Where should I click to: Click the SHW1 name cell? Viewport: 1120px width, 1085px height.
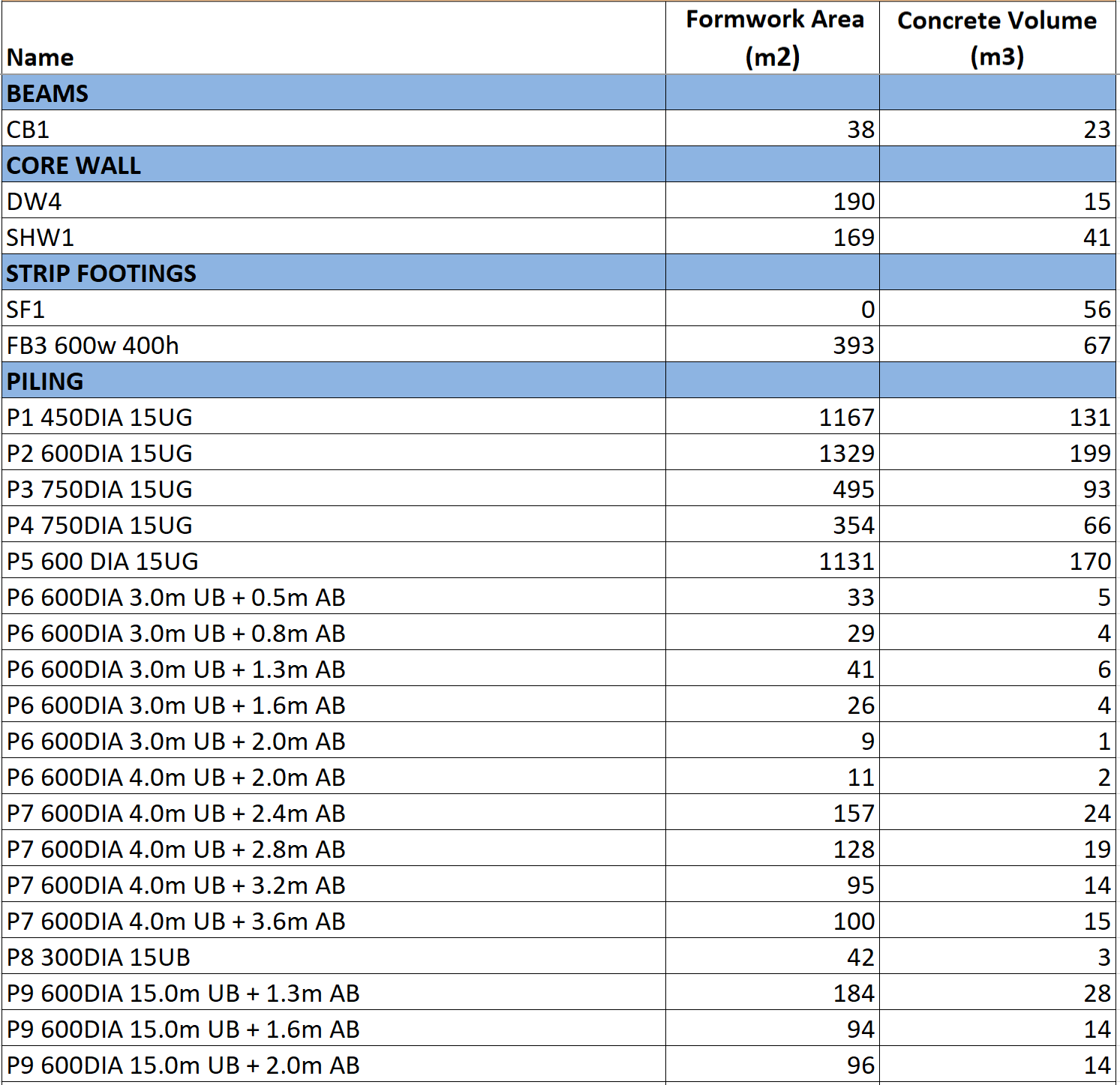pyautogui.click(x=41, y=237)
